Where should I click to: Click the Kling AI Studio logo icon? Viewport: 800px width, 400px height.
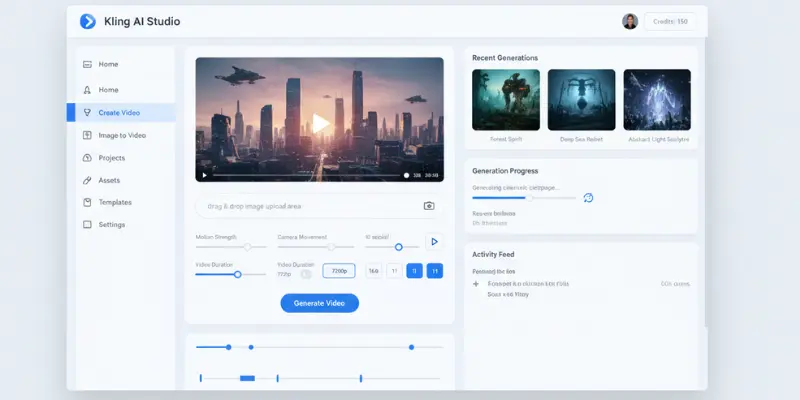(x=88, y=21)
